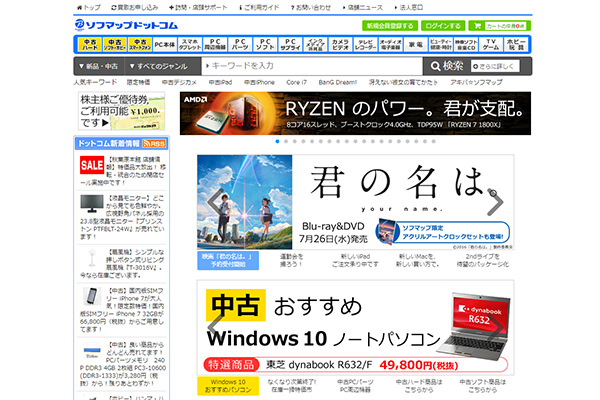Select the 2ndライブ tab
This screenshot has width=600, height=400.
[483, 260]
